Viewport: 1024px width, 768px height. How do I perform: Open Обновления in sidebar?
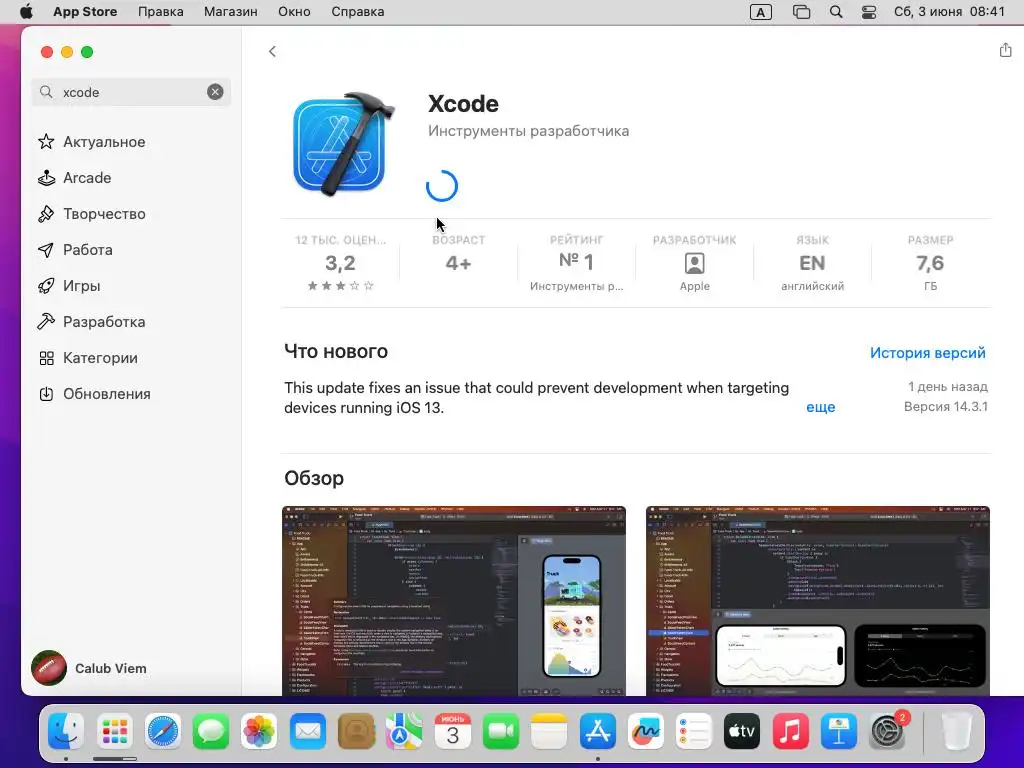[94, 394]
